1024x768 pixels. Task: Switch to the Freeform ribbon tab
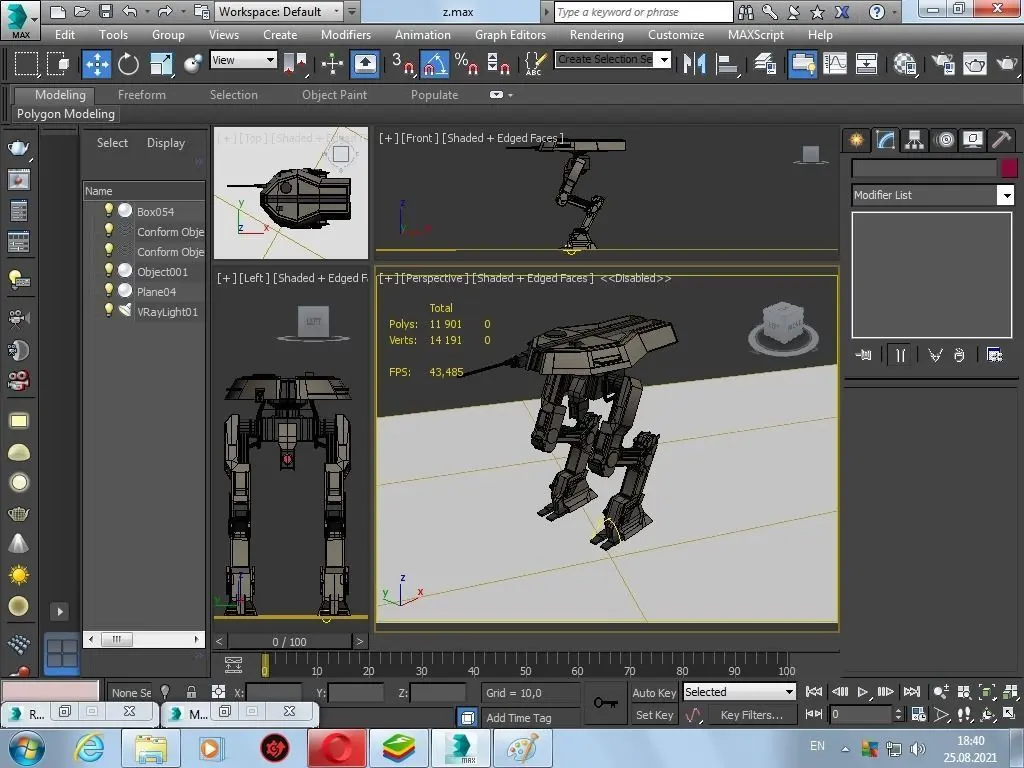pos(142,95)
